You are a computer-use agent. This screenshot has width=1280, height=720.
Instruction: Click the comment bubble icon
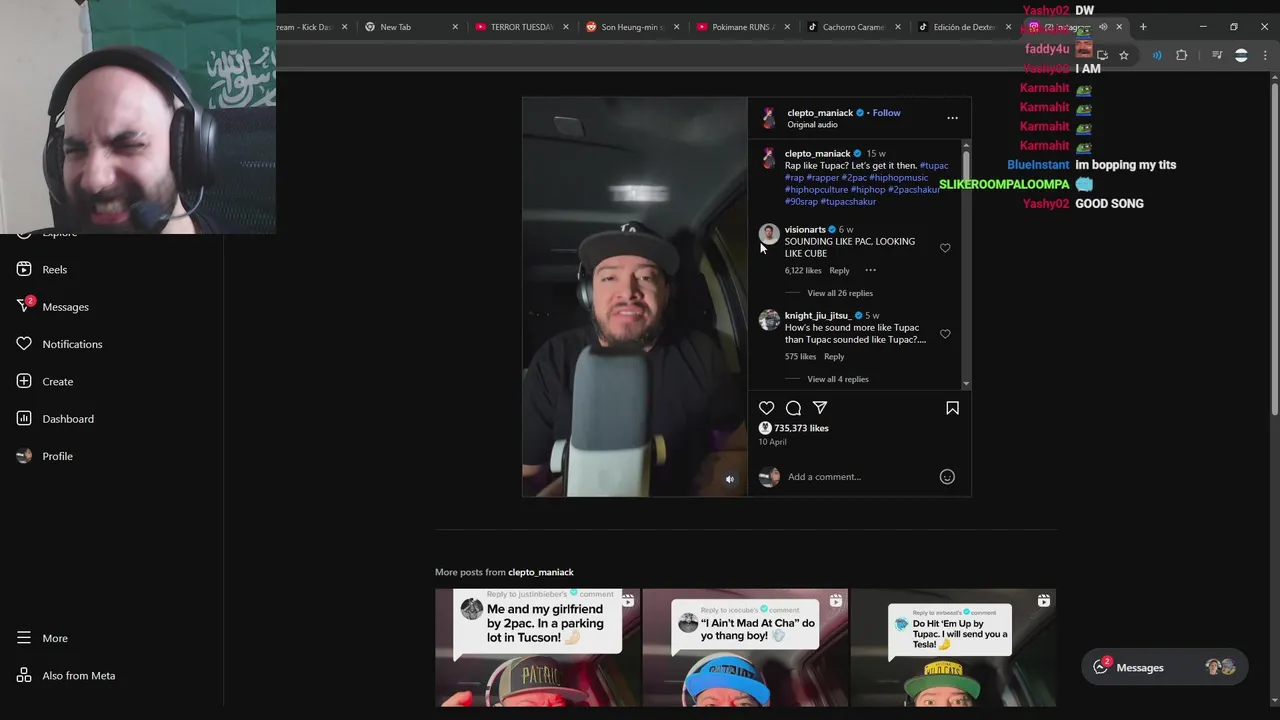[x=793, y=408]
